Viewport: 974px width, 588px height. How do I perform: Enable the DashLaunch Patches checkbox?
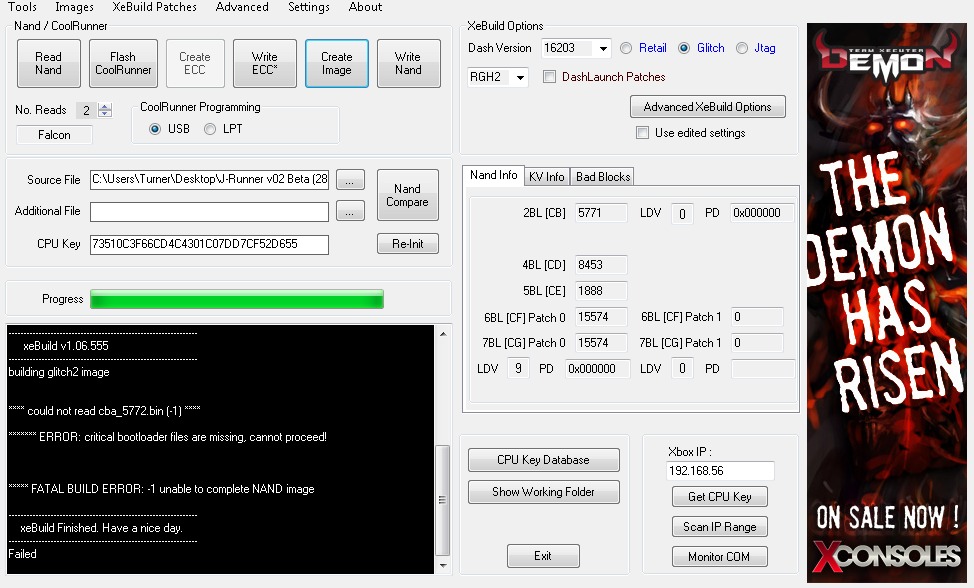(549, 77)
